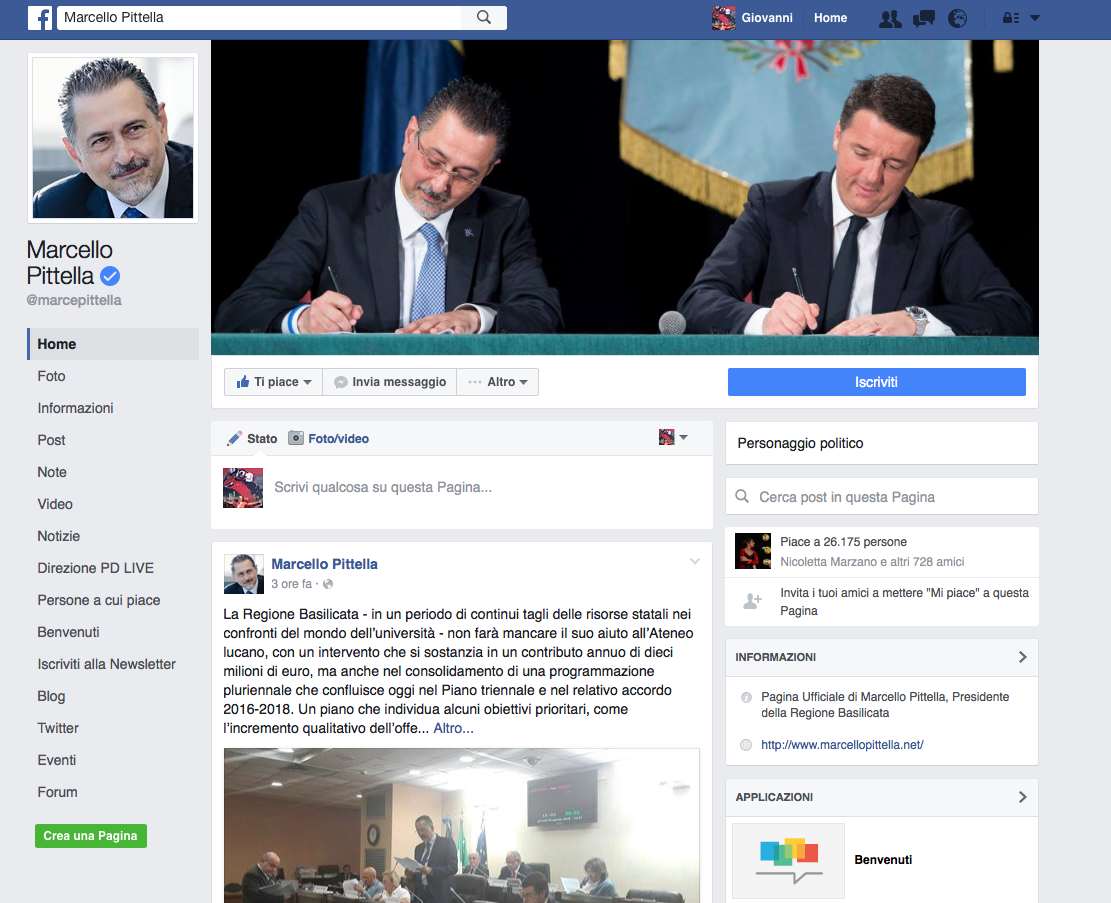Click 3 ore fa timestamp
The height and width of the screenshot is (903, 1111).
(x=291, y=584)
